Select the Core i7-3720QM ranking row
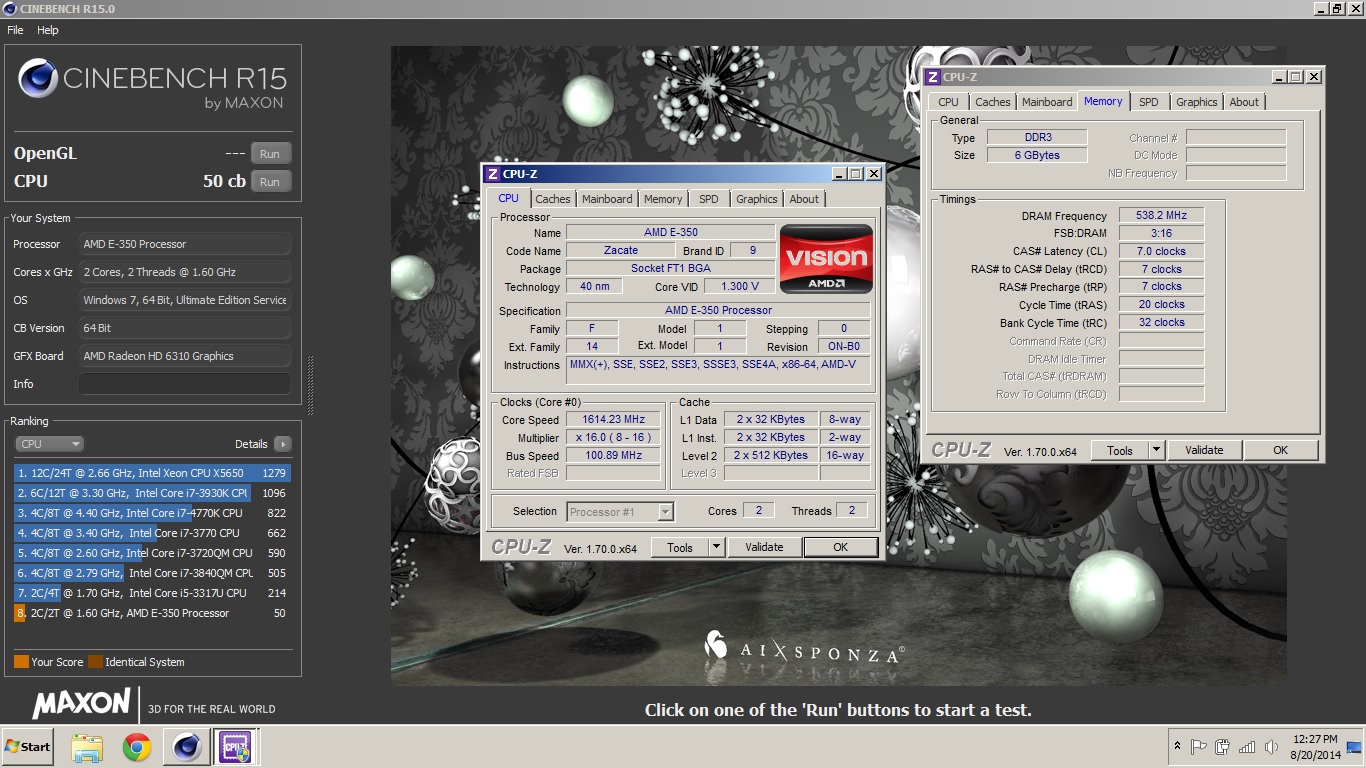Screen dimensions: 1366x768 coord(152,553)
